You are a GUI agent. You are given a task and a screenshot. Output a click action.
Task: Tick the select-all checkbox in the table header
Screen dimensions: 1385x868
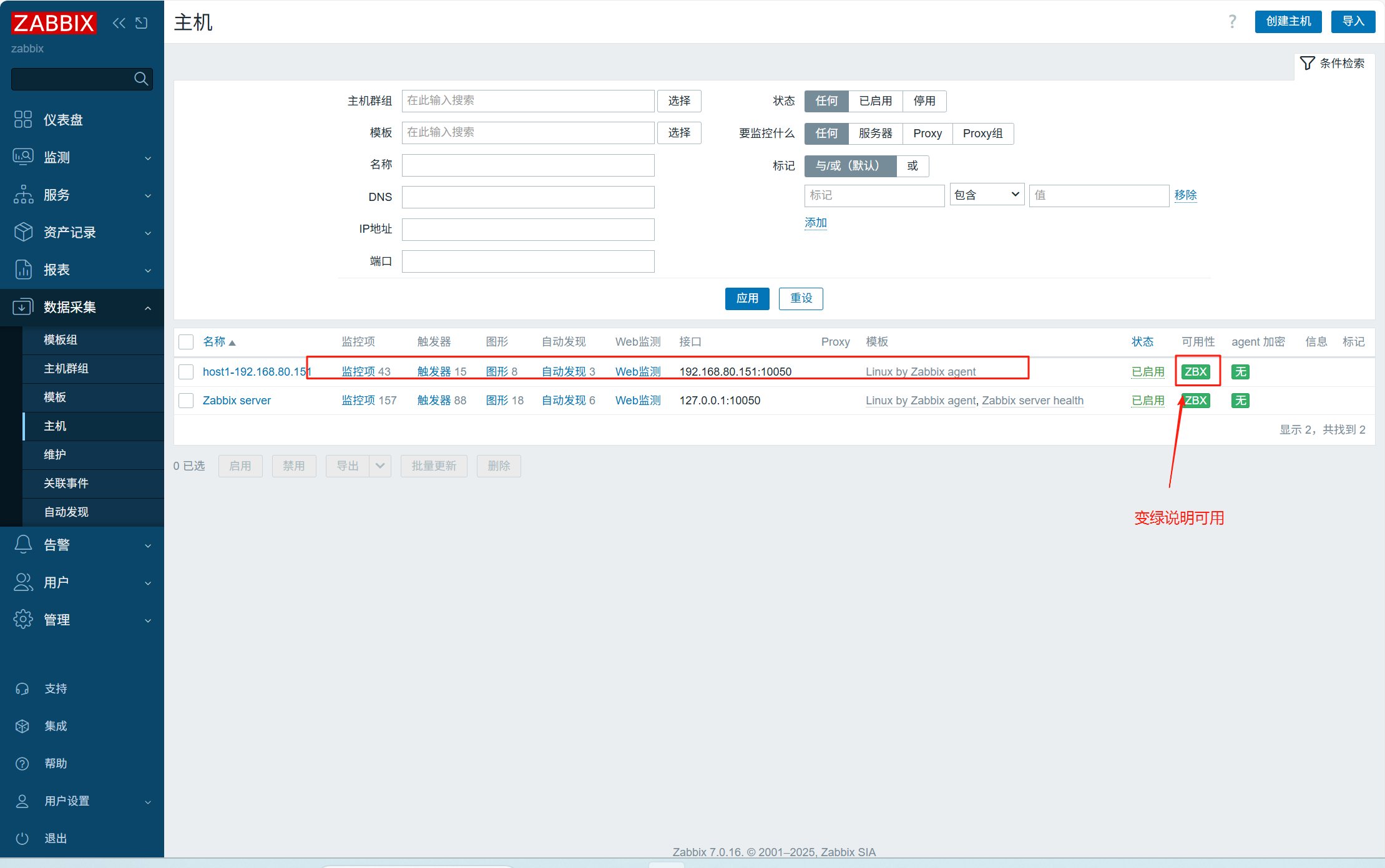[186, 342]
